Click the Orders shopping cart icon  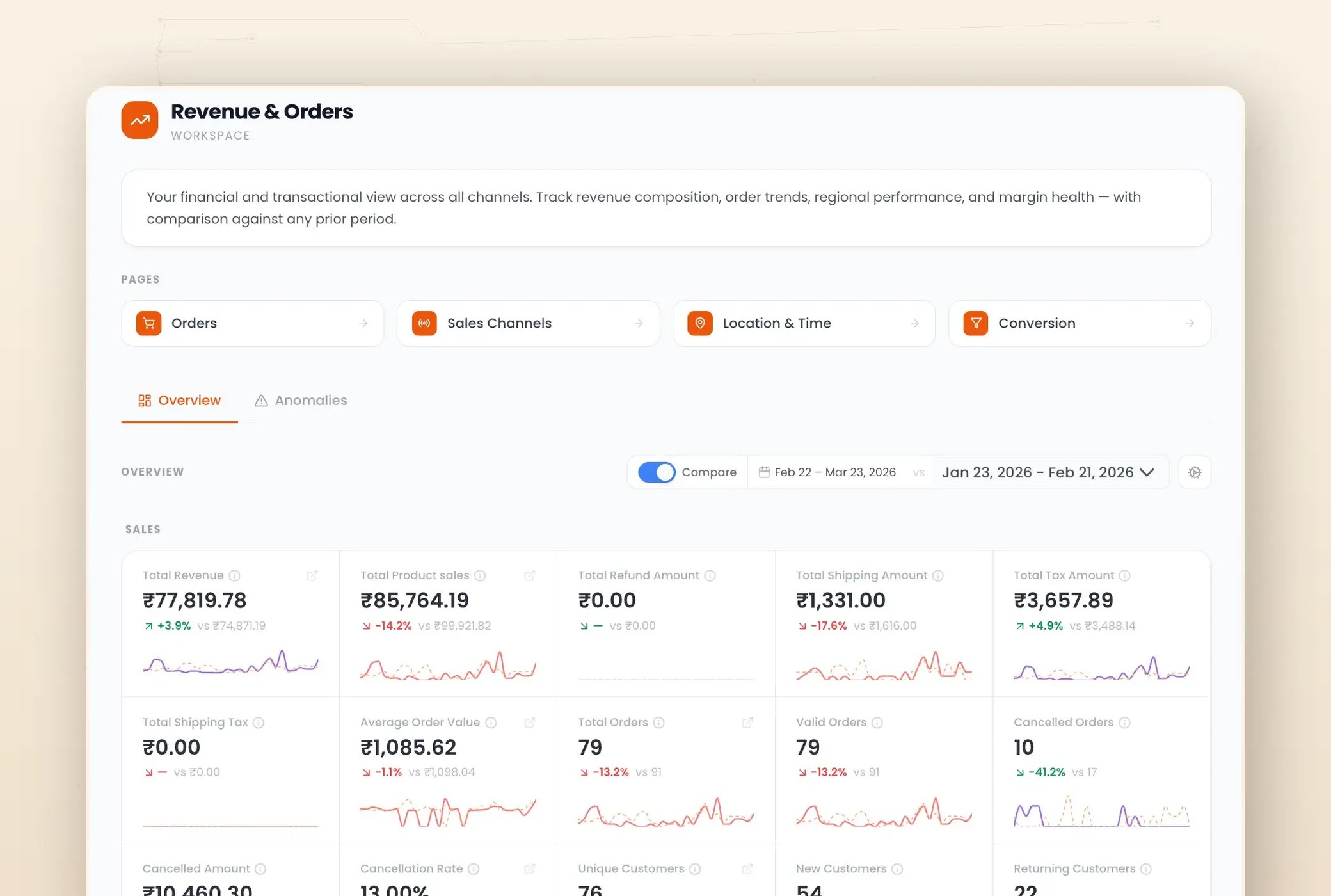coord(148,323)
